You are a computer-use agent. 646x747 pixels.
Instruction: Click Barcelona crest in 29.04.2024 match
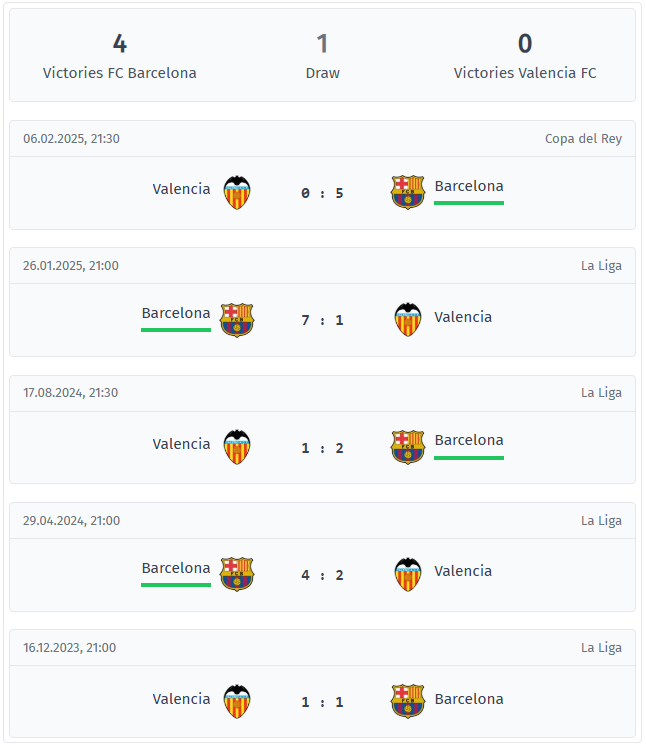pyautogui.click(x=237, y=575)
